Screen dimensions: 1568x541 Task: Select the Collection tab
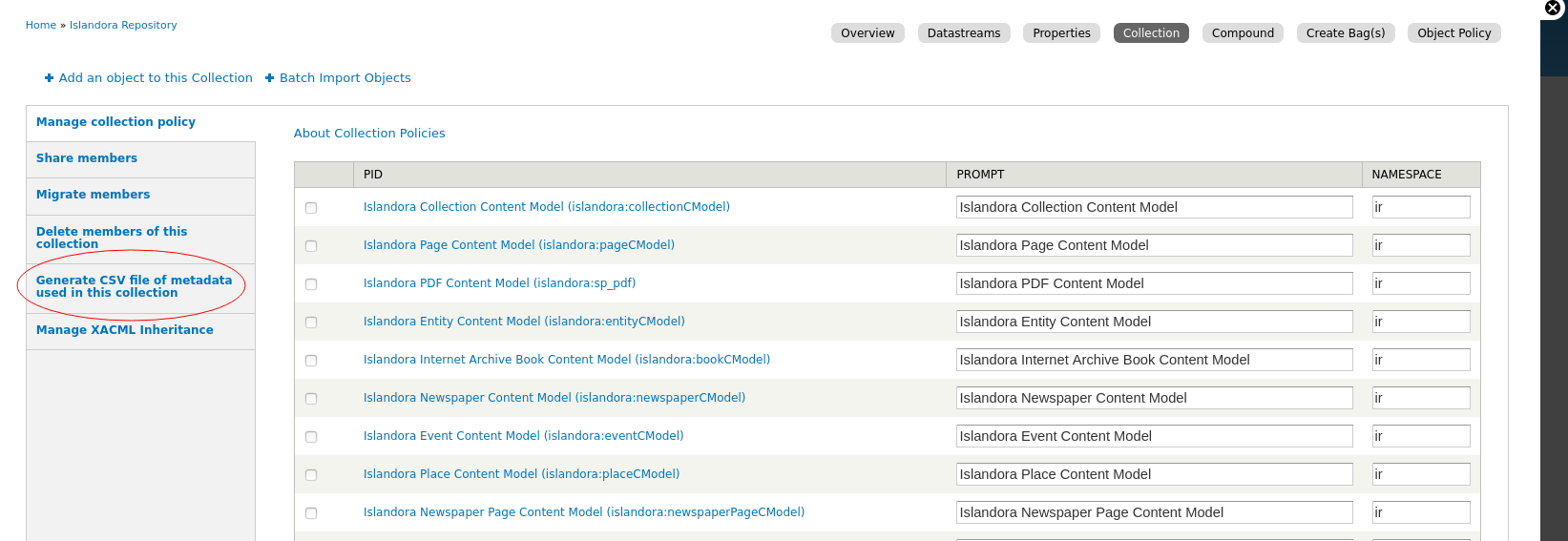click(1151, 33)
